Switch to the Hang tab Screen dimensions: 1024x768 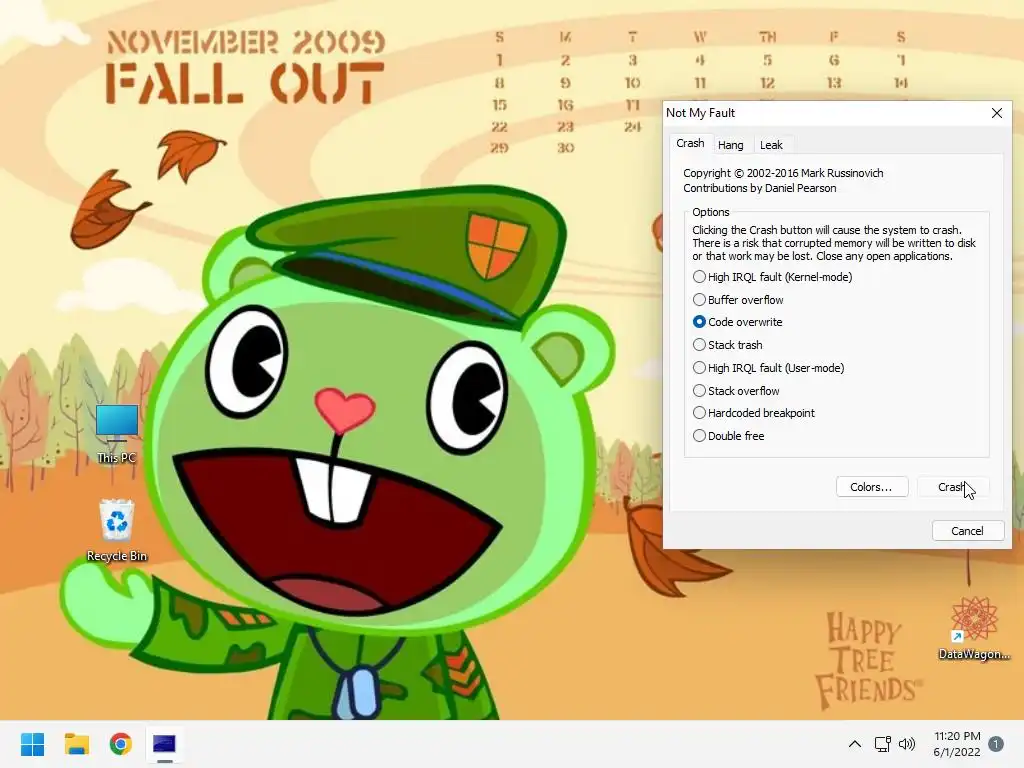[x=731, y=145]
